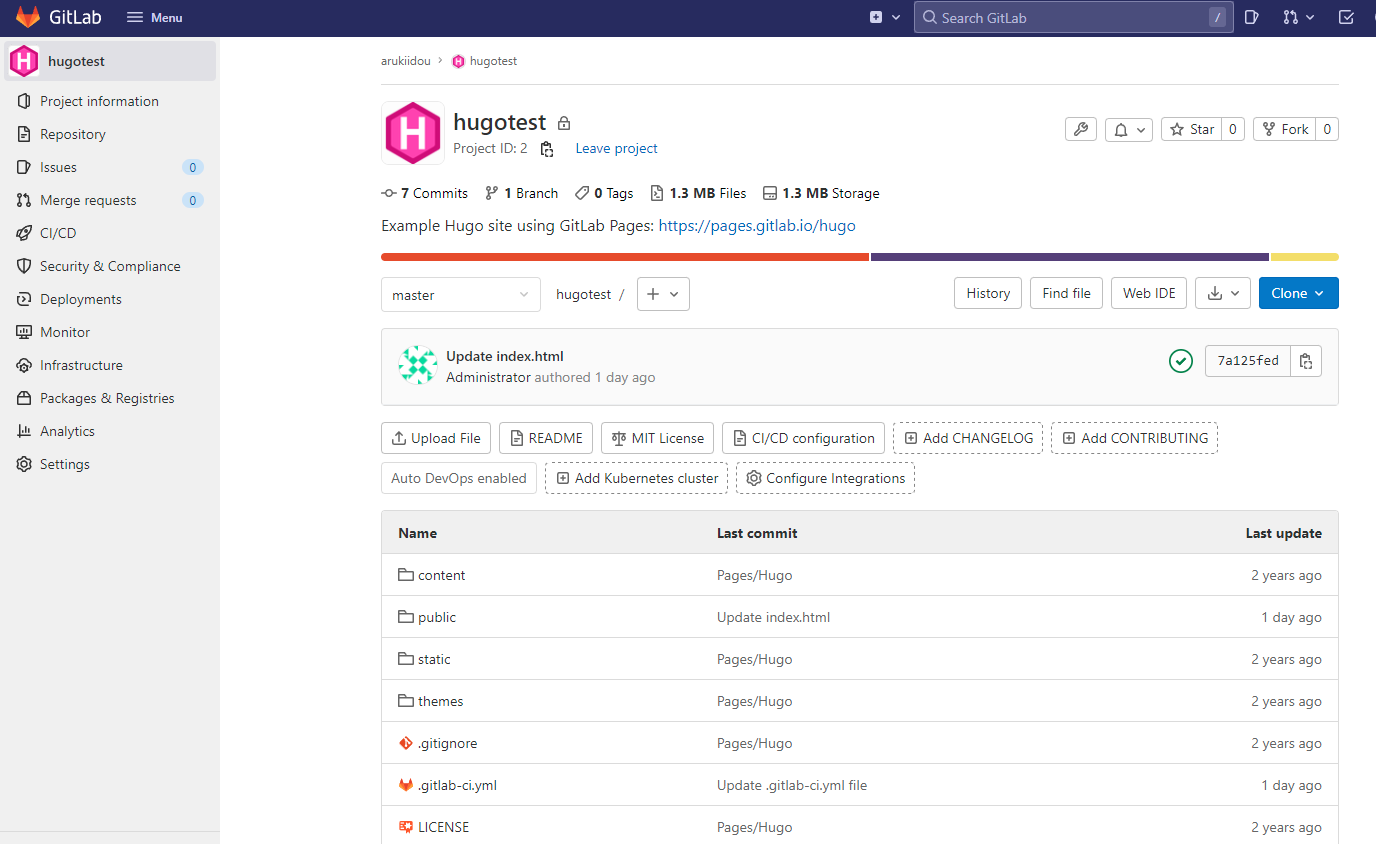This screenshot has height=844, width=1376.
Task: Open commit hash 7a125fed
Action: click(1248, 361)
